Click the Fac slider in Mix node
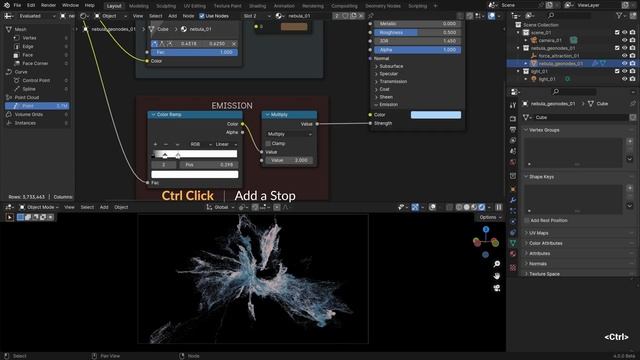 [194, 52]
